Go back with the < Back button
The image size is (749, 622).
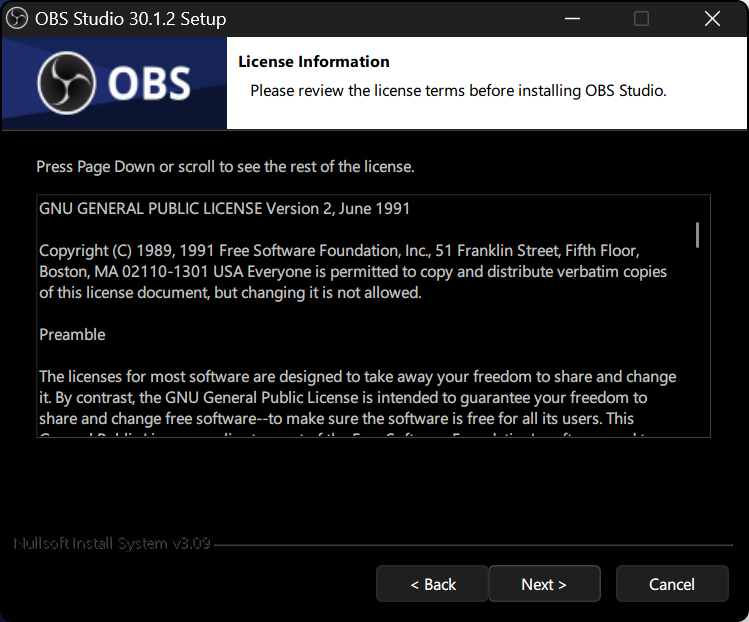pyautogui.click(x=432, y=584)
